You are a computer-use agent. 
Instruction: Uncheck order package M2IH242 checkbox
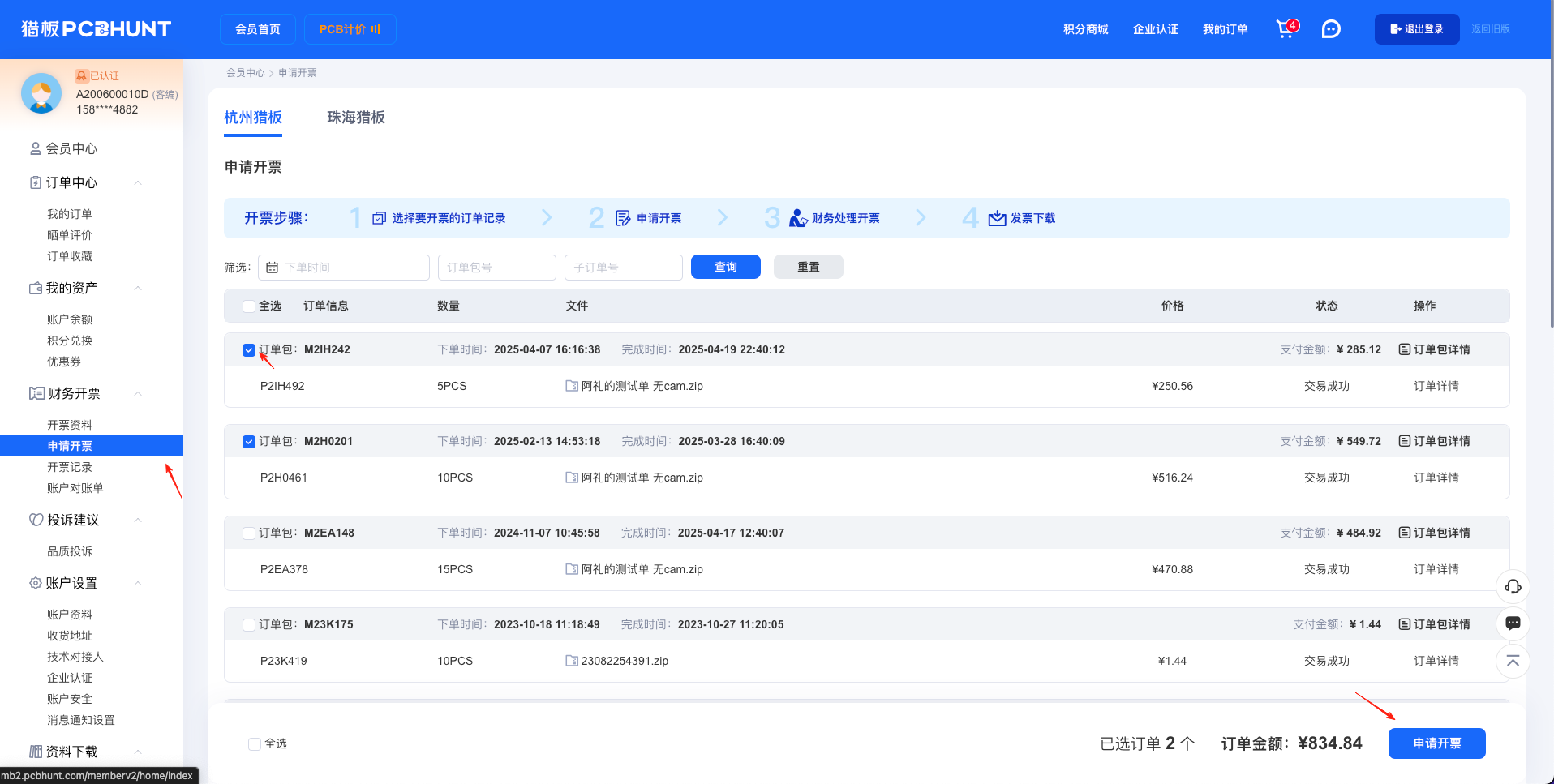249,350
